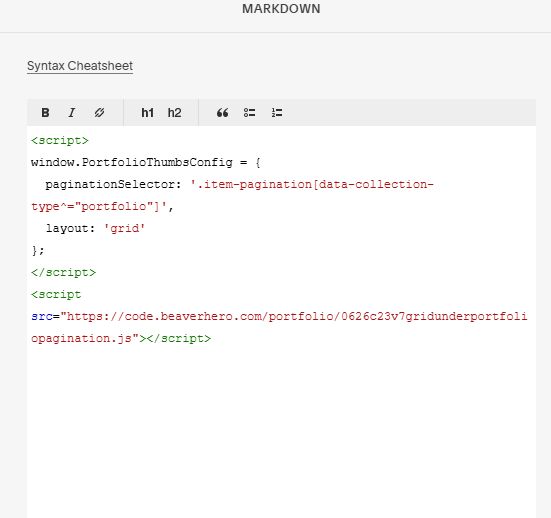The height and width of the screenshot is (518, 551).
Task: Apply bold formatting with the B icon
Action: (x=45, y=113)
